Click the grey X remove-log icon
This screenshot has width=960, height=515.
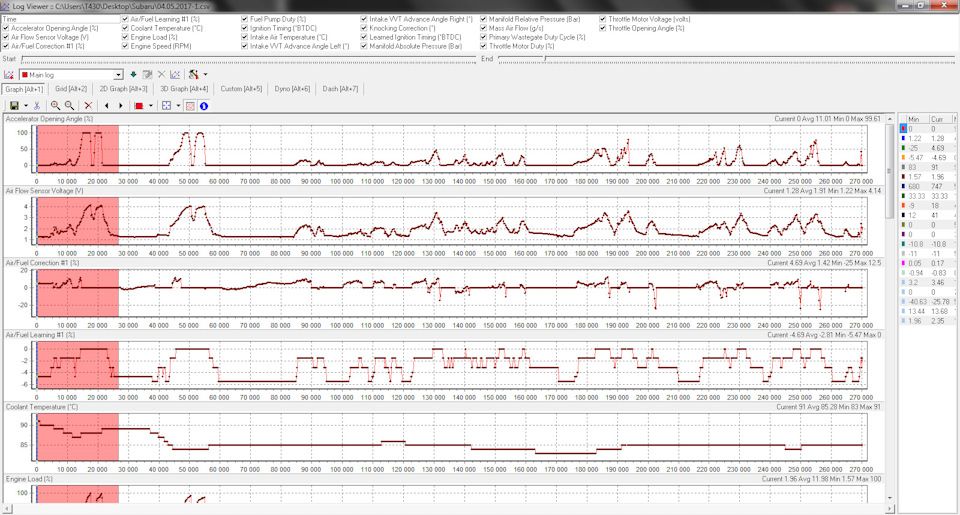(x=162, y=75)
